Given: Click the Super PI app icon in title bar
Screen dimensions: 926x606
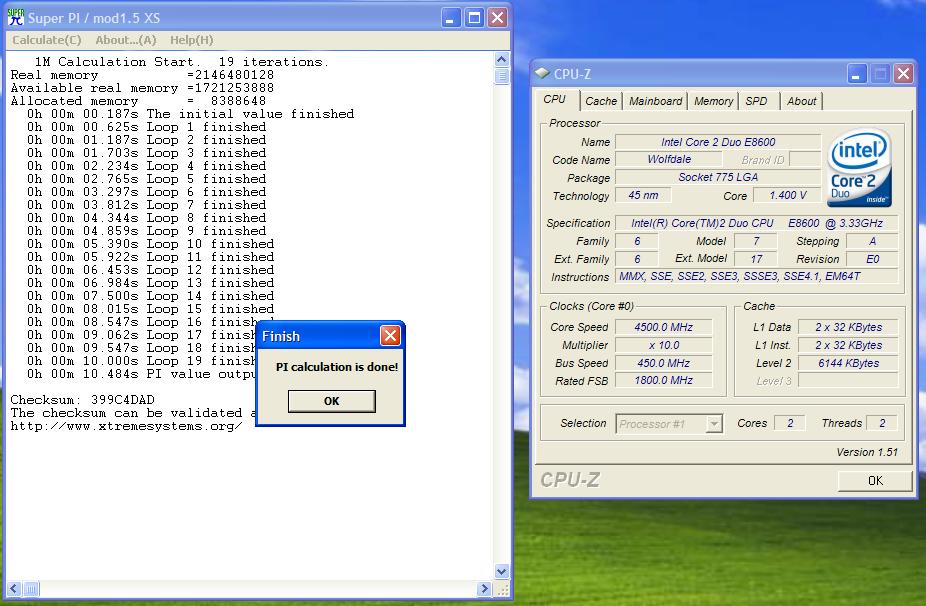Looking at the screenshot, I should click(15, 17).
